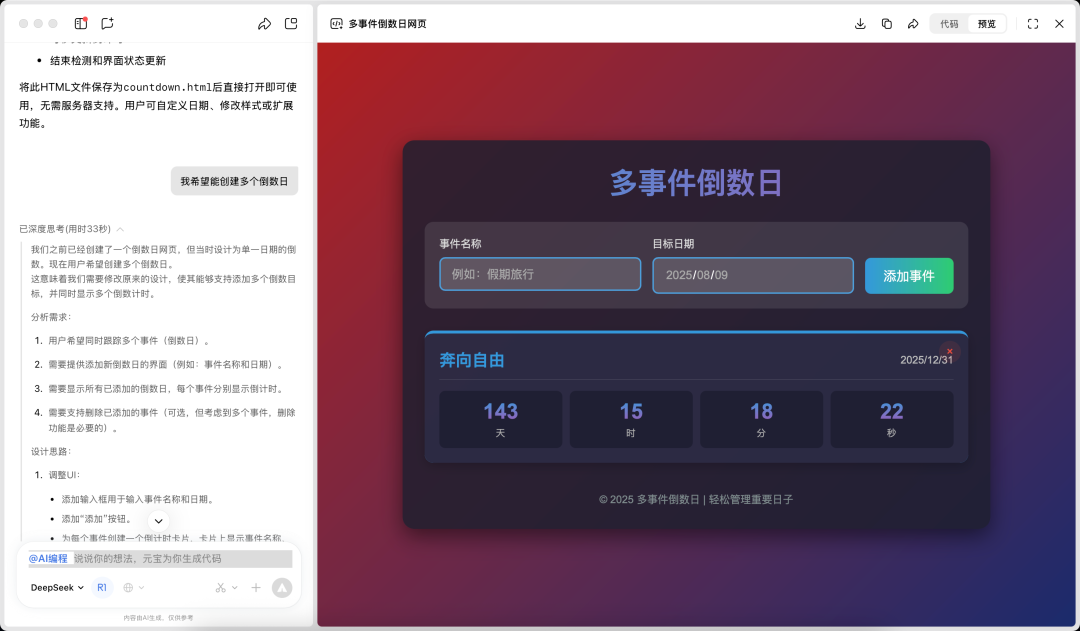Image resolution: width=1080 pixels, height=631 pixels.
Task: Click the 结束检测和界面状态更新 bullet
Action: [107, 61]
